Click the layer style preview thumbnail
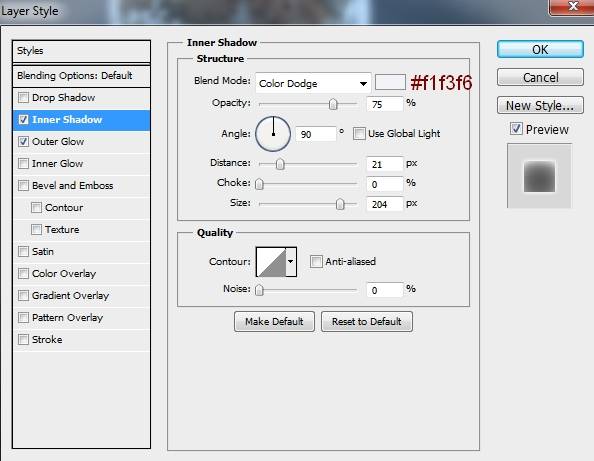 coord(539,176)
